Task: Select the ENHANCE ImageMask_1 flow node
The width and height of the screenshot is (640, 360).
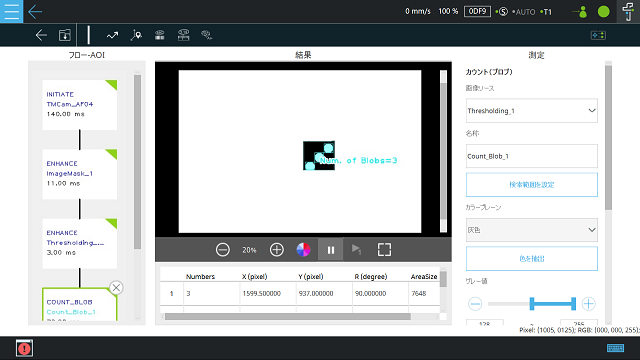Action: point(80,174)
